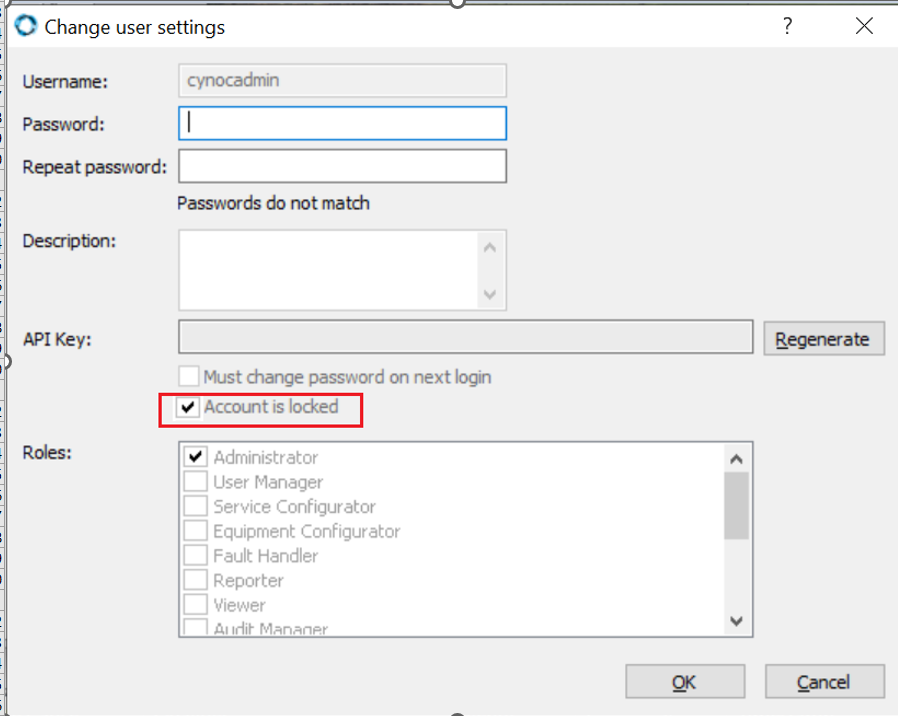This screenshot has height=716, width=898.
Task: Click the Roles list scroll up arrow
Action: tap(736, 459)
